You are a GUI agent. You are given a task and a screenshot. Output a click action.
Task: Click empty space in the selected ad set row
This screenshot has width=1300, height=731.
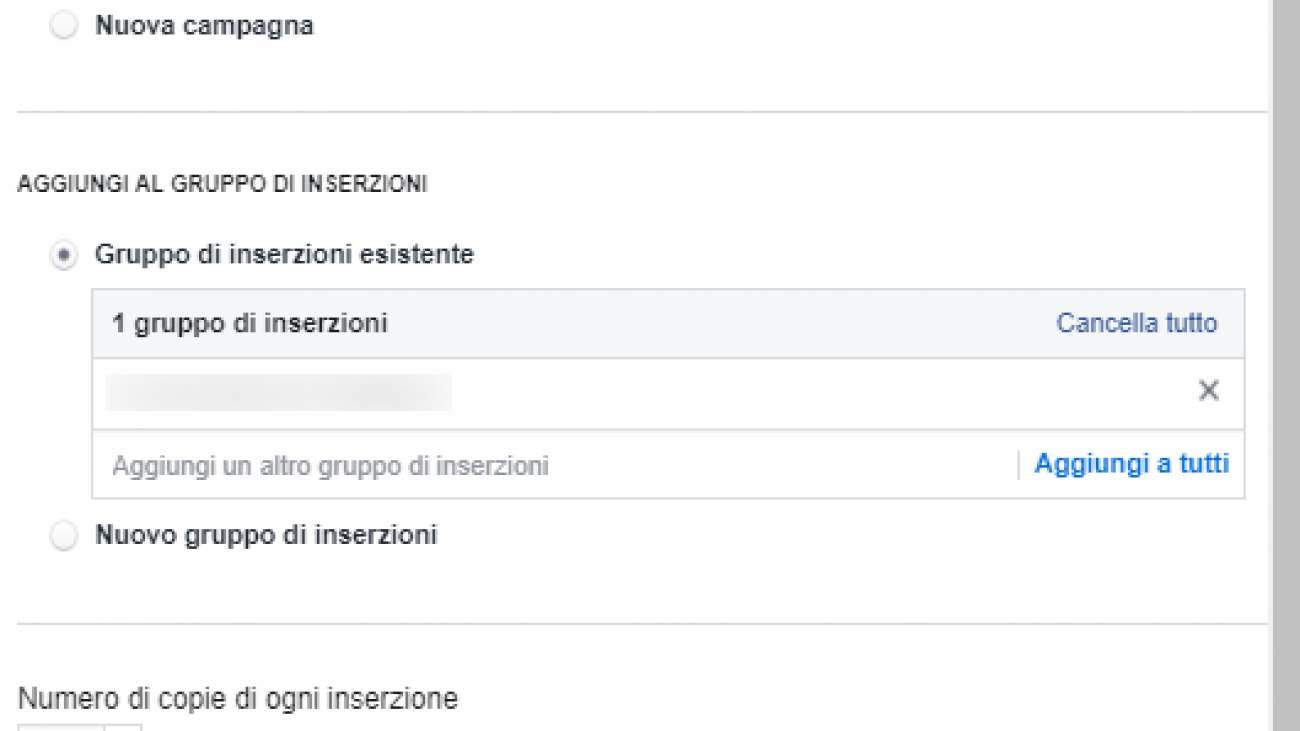point(800,393)
